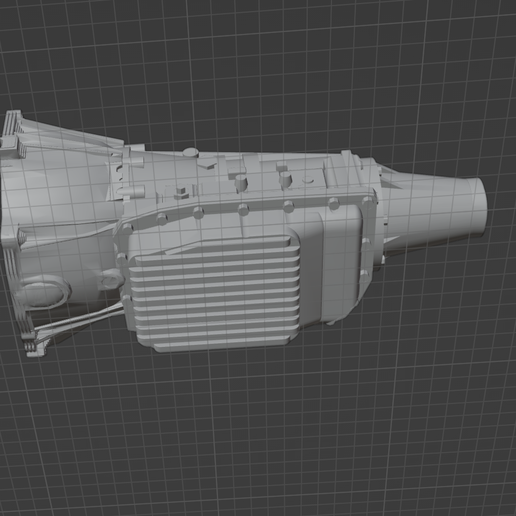Select the round plug atop the transmission case

(x=191, y=153)
